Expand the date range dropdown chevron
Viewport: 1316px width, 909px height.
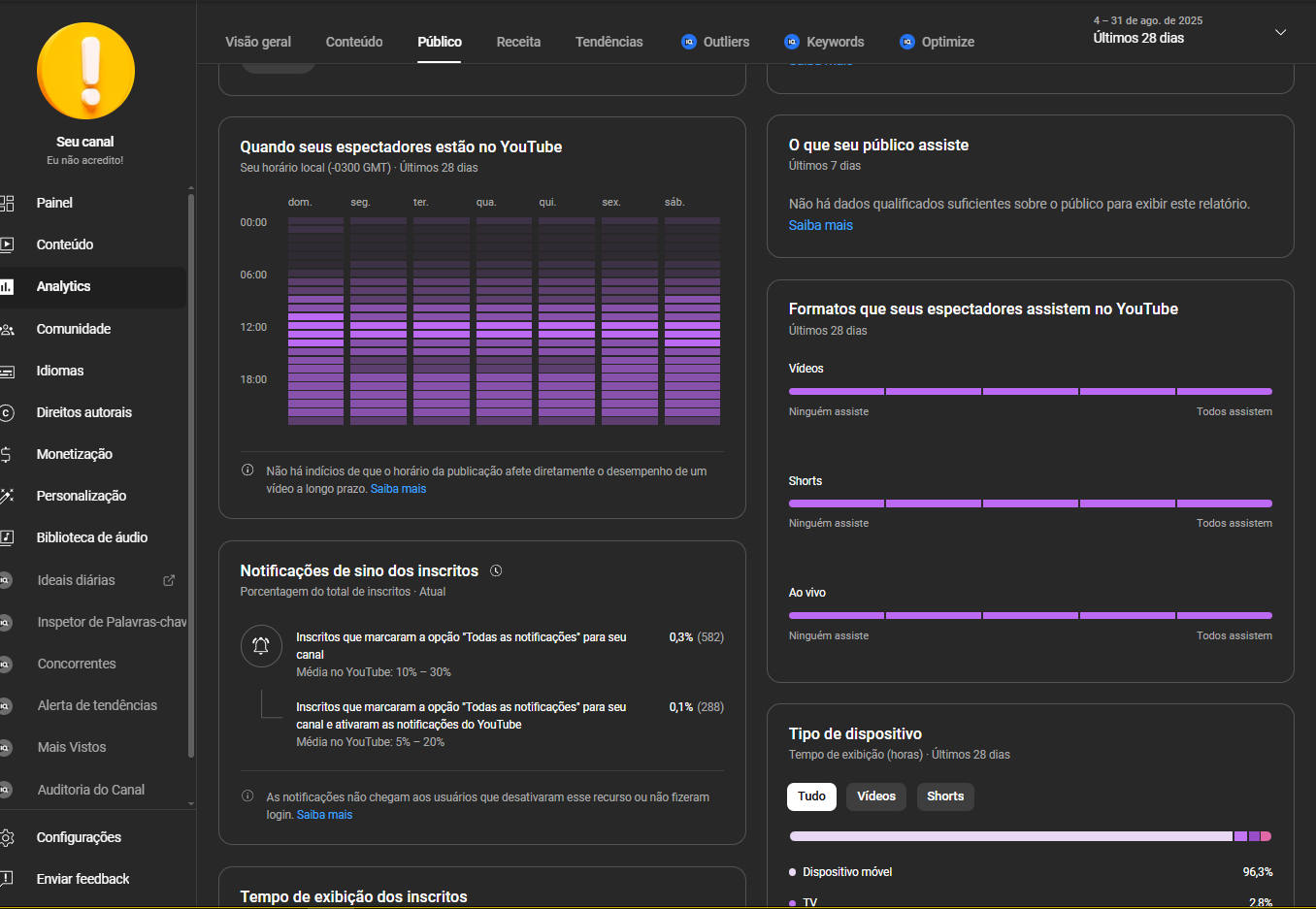[x=1280, y=32]
